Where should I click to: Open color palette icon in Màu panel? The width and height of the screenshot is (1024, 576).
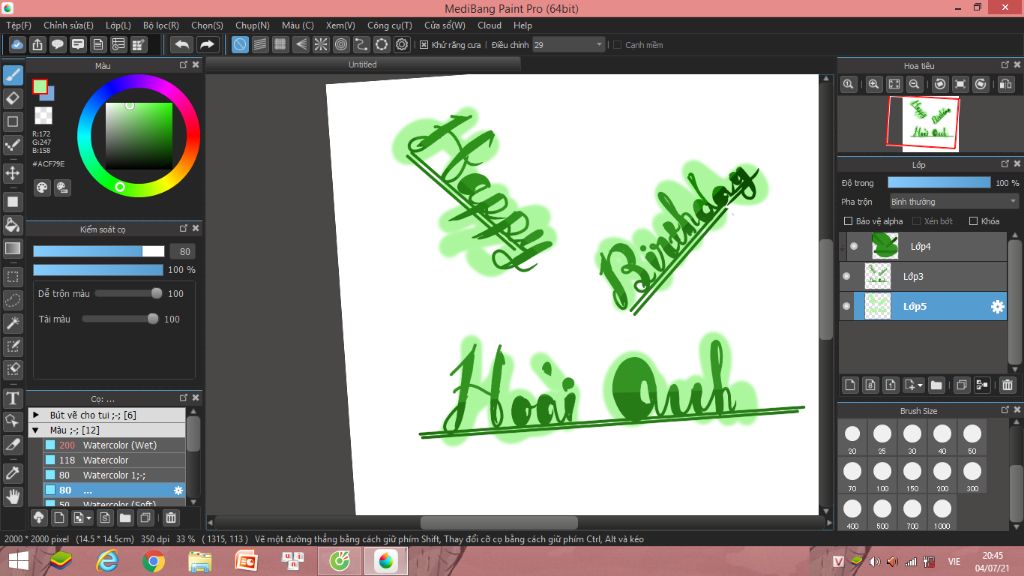pos(42,188)
